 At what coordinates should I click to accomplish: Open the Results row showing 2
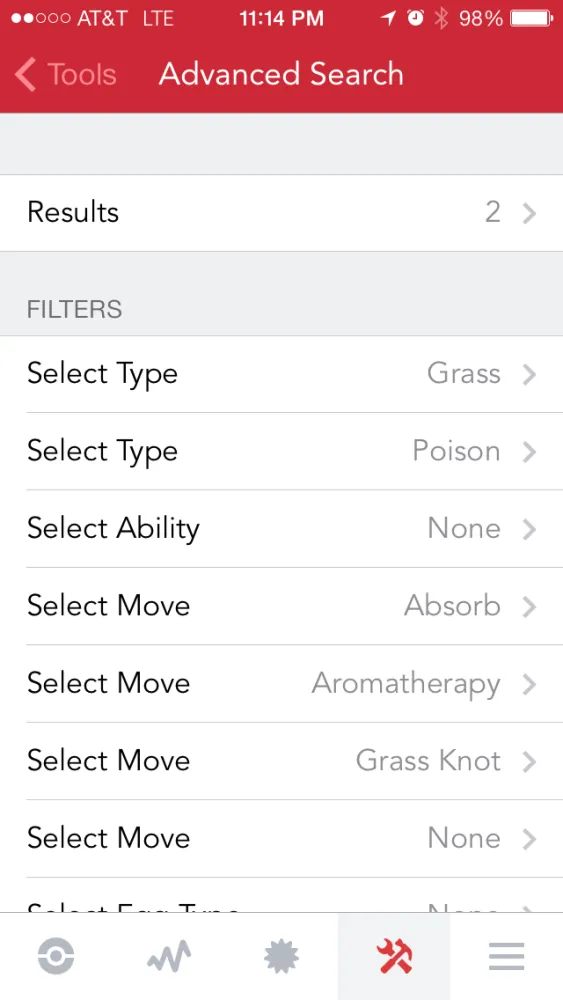281,213
